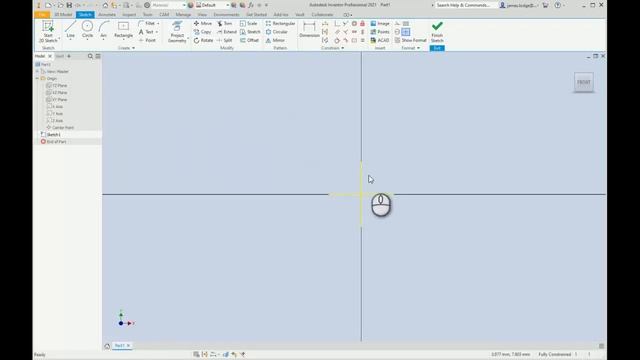Select the Rectangle tool
This screenshot has height=360, width=640.
click(123, 30)
